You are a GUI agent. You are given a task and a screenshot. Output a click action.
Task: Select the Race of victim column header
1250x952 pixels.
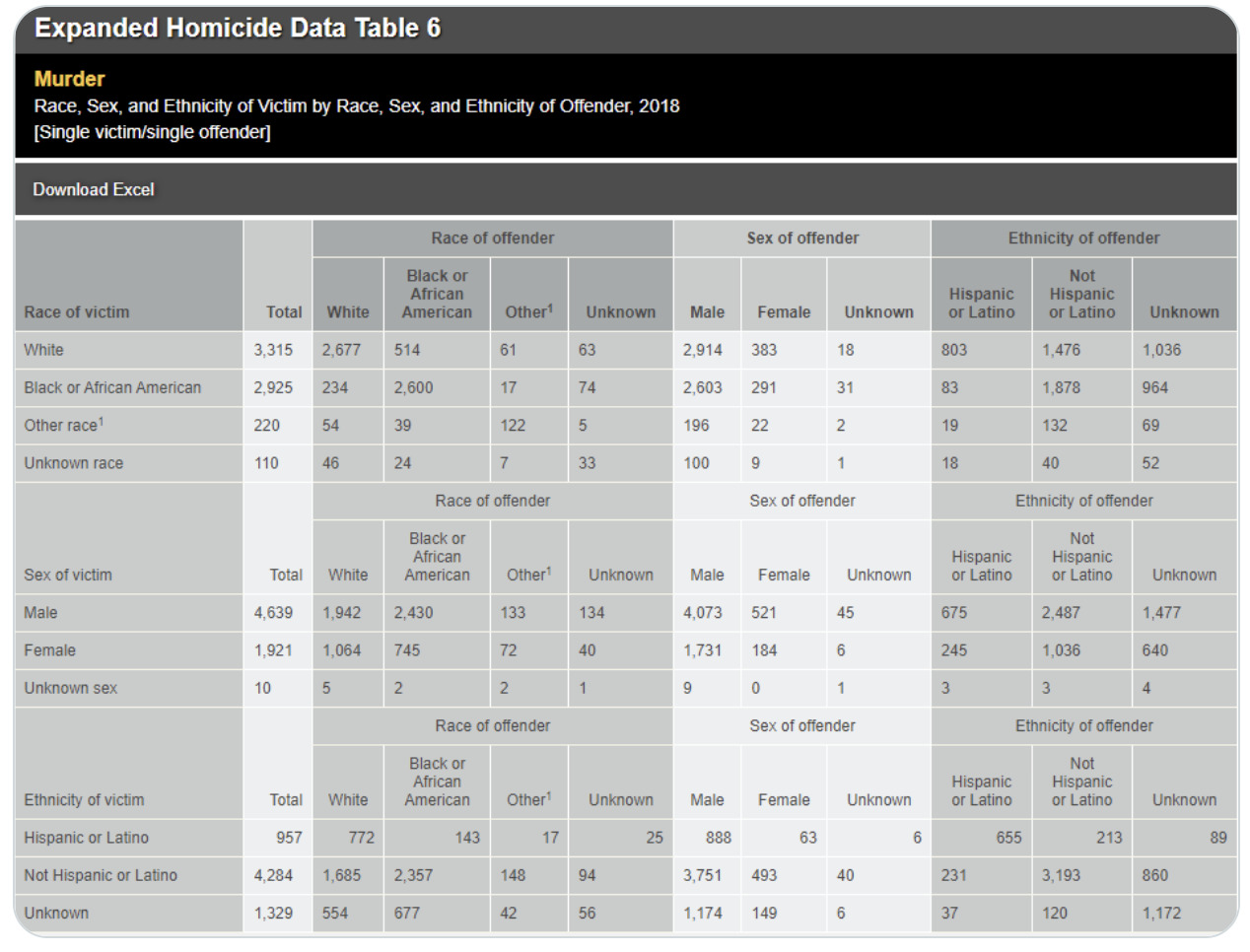coord(77,312)
